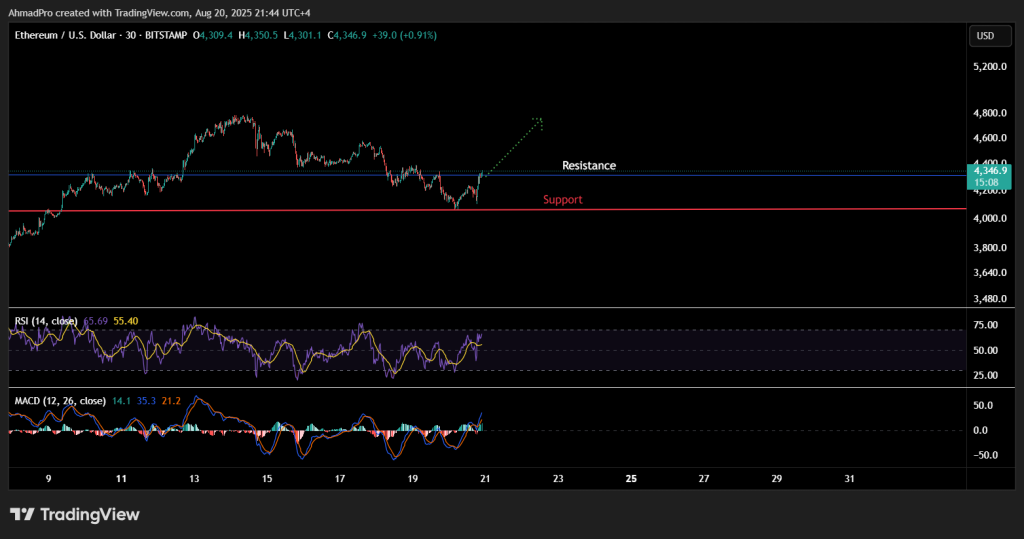The height and width of the screenshot is (539, 1024).
Task: Click the TradingView logo icon
Action: tap(22, 515)
